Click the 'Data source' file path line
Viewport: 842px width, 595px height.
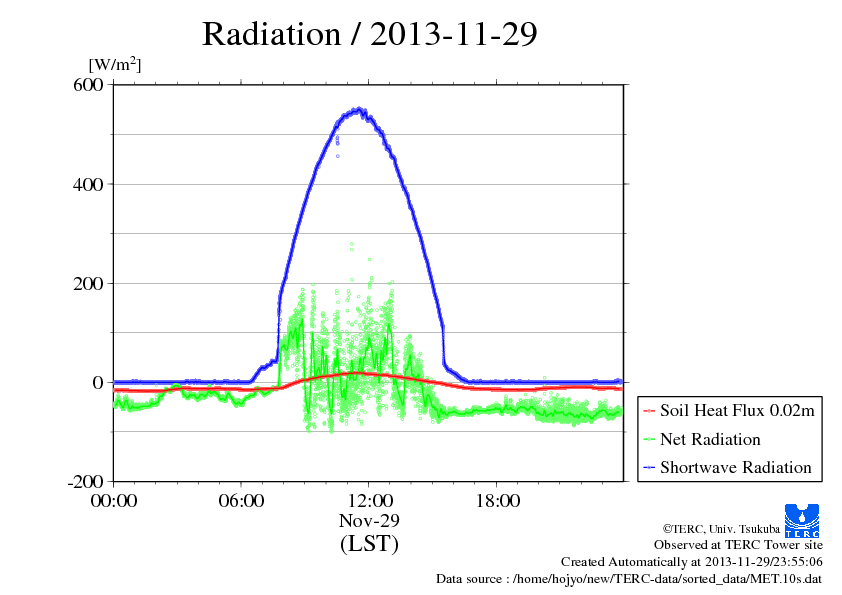(629, 579)
